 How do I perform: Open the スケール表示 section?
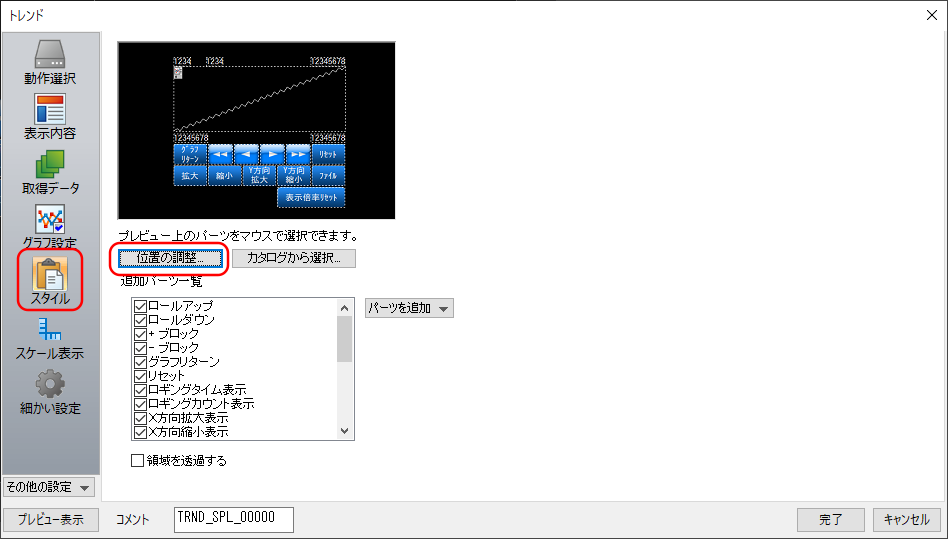point(50,337)
